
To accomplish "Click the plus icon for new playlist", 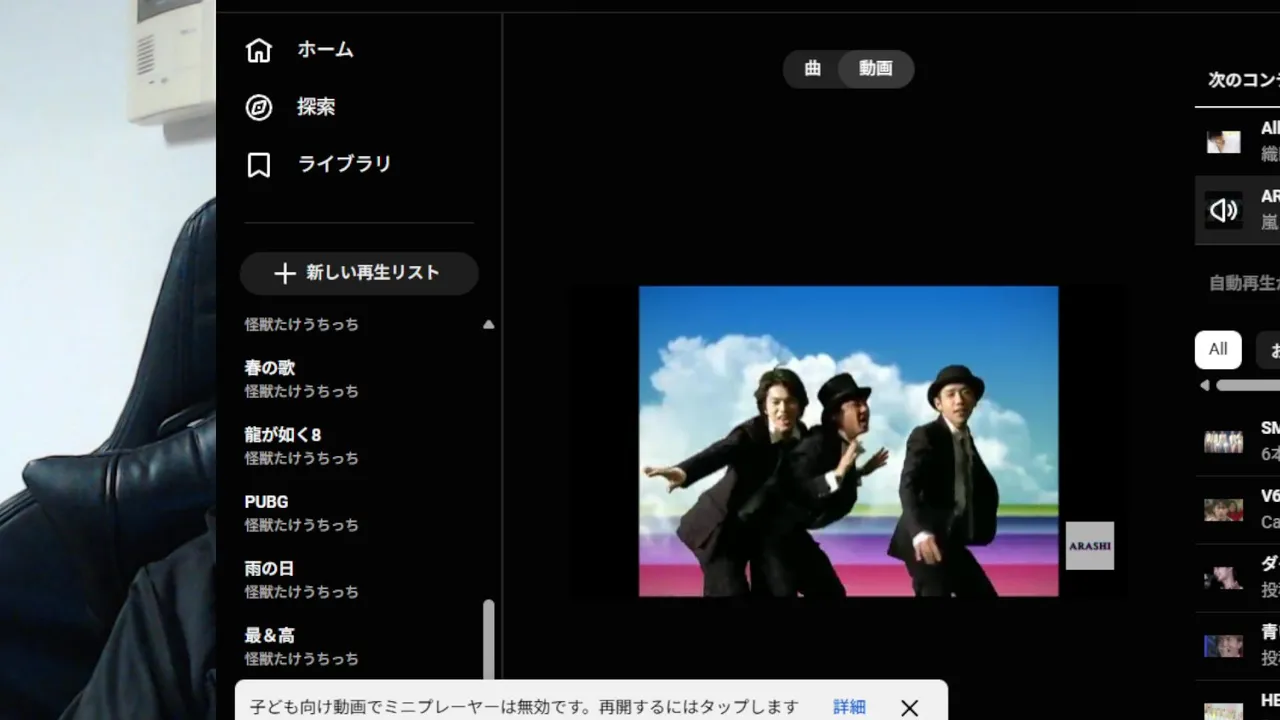I will (x=284, y=273).
